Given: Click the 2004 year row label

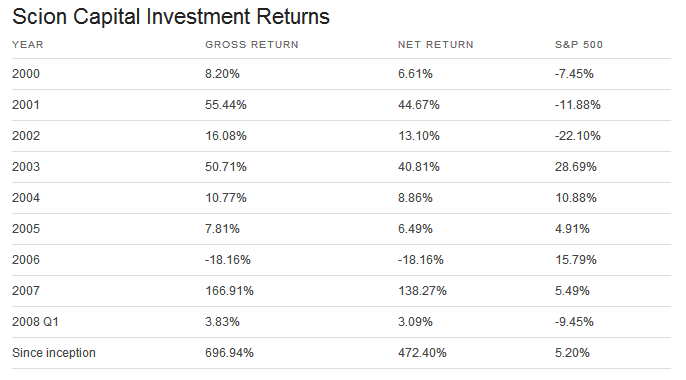Looking at the screenshot, I should click(26, 198).
